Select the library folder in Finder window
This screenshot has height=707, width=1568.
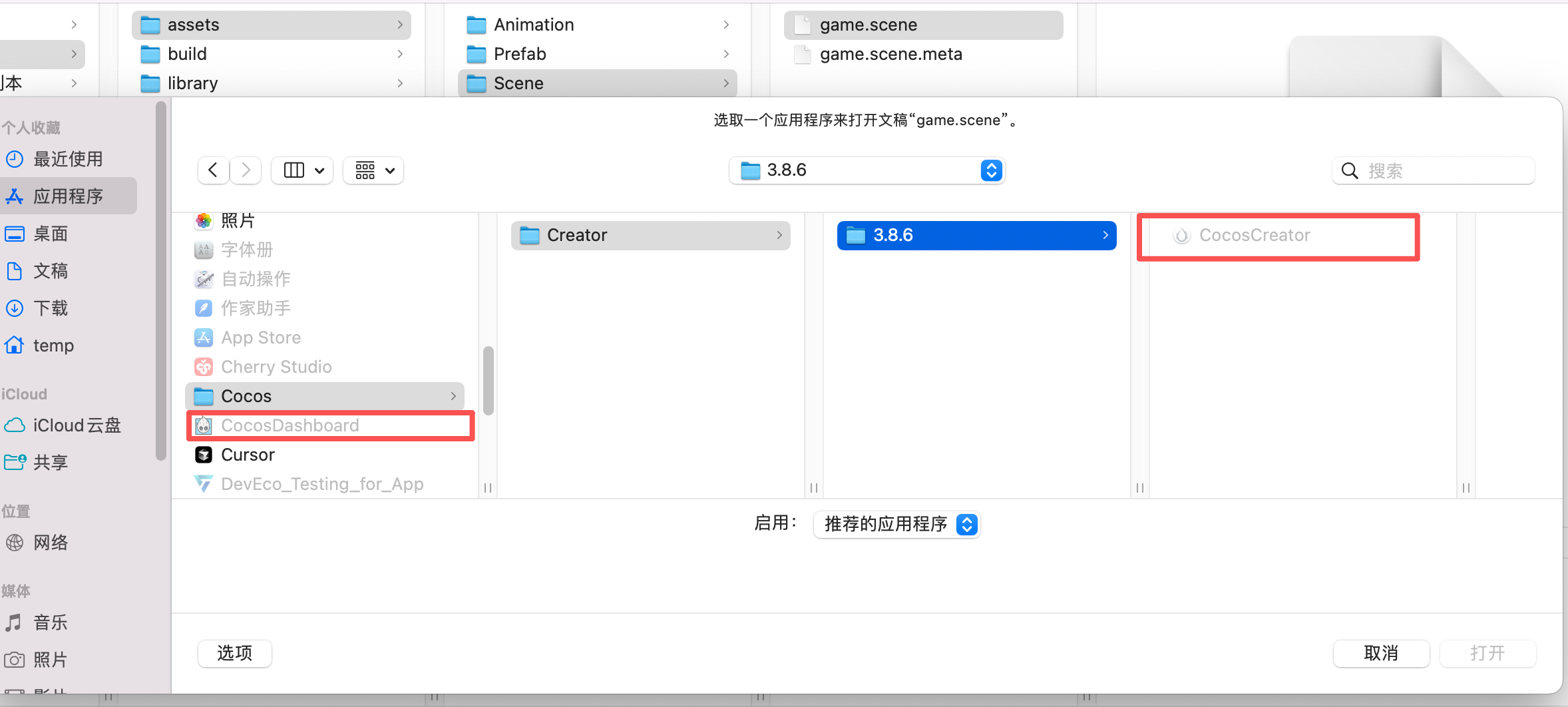(272, 83)
